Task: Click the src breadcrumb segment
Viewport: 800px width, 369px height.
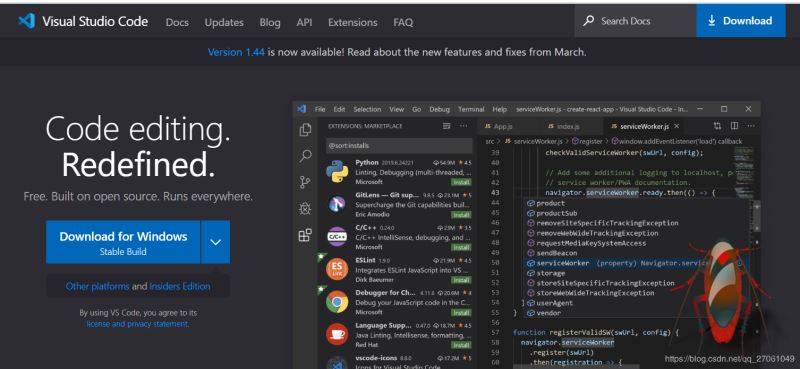Action: pyautogui.click(x=490, y=141)
